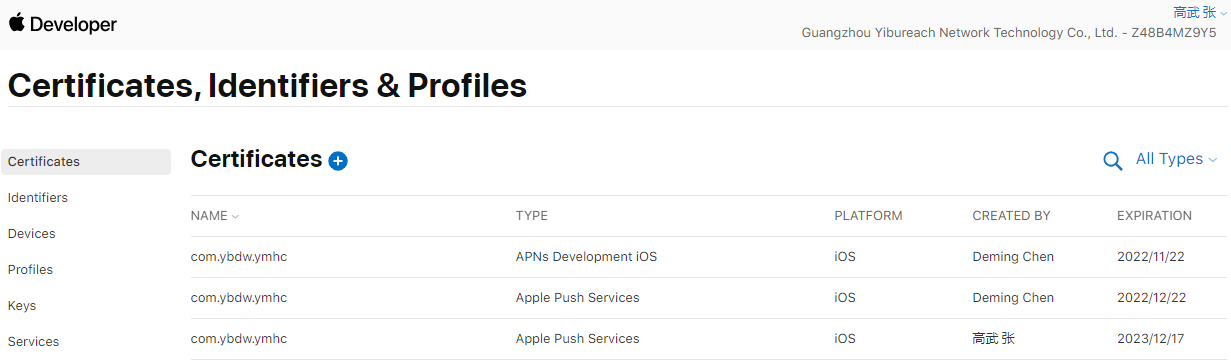1231x362 pixels.
Task: Click the CREATED BY column header
Action: [1011, 216]
